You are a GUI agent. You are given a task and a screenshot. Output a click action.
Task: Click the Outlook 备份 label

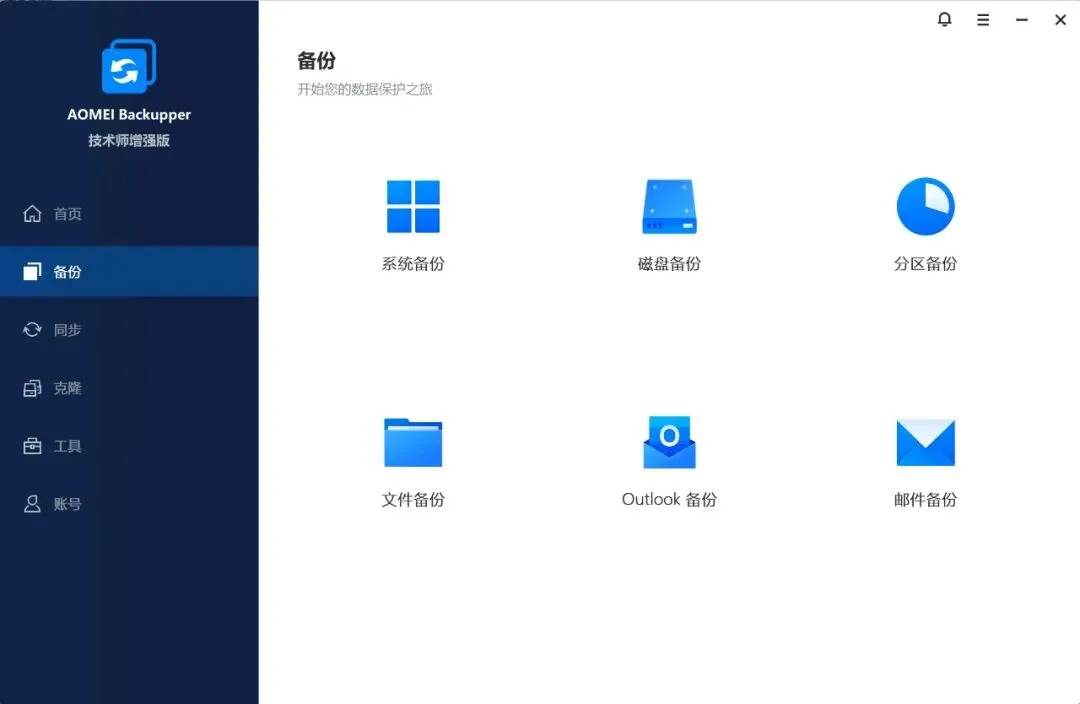(669, 499)
